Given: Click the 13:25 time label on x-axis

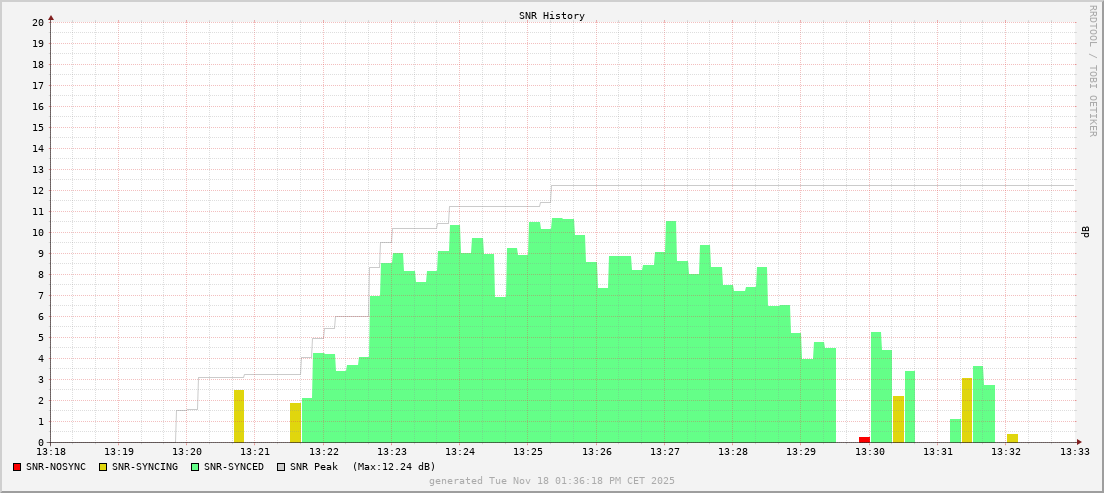Looking at the screenshot, I should pos(528,452).
